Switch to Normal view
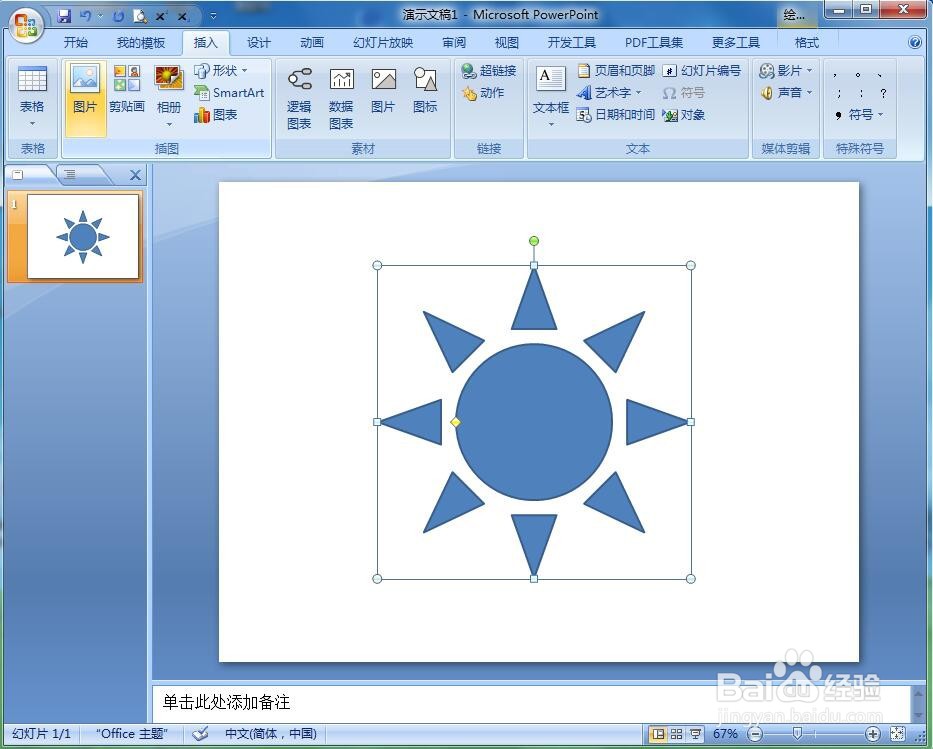933x749 pixels. coord(658,734)
